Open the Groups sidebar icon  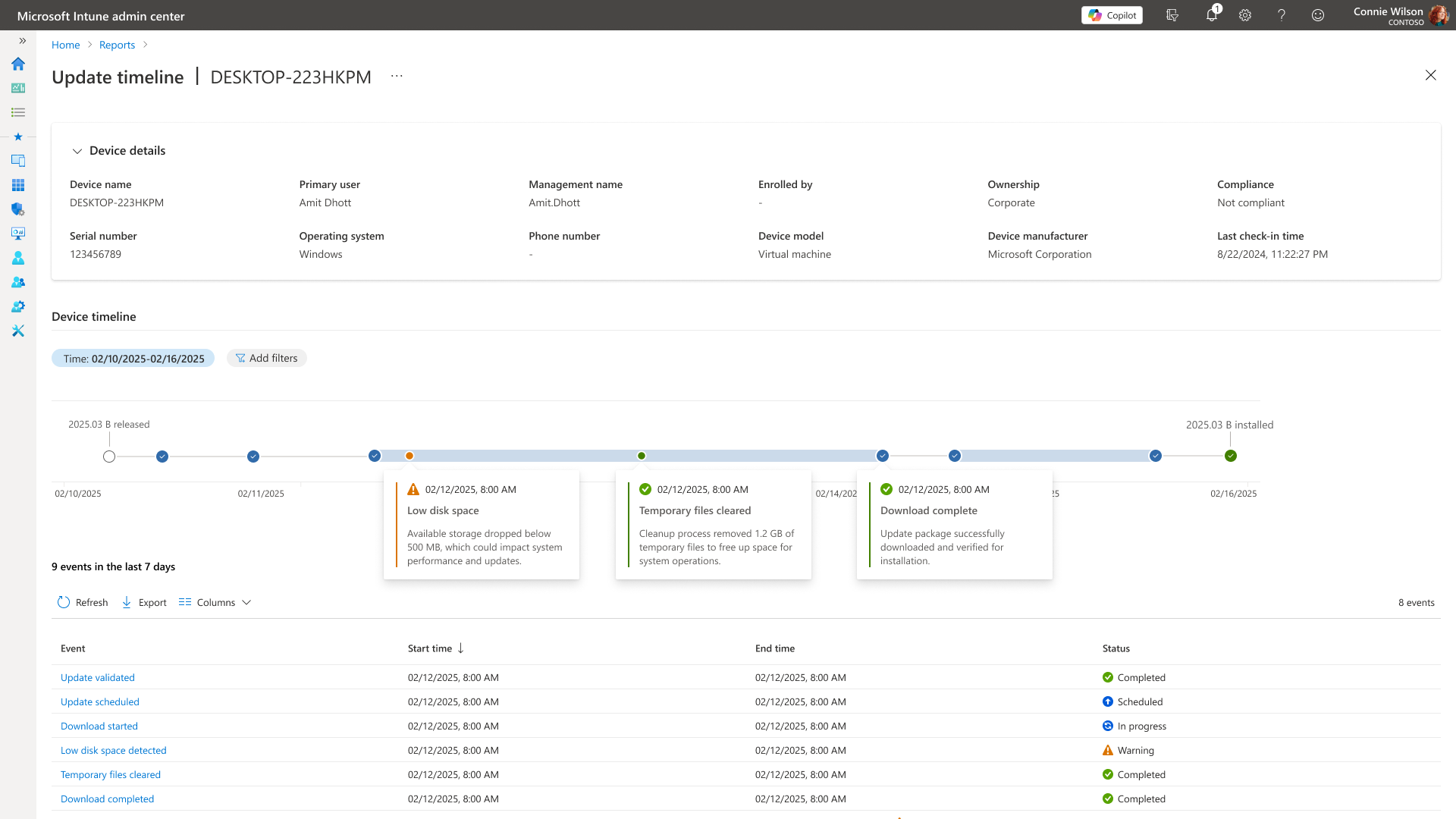(x=18, y=282)
